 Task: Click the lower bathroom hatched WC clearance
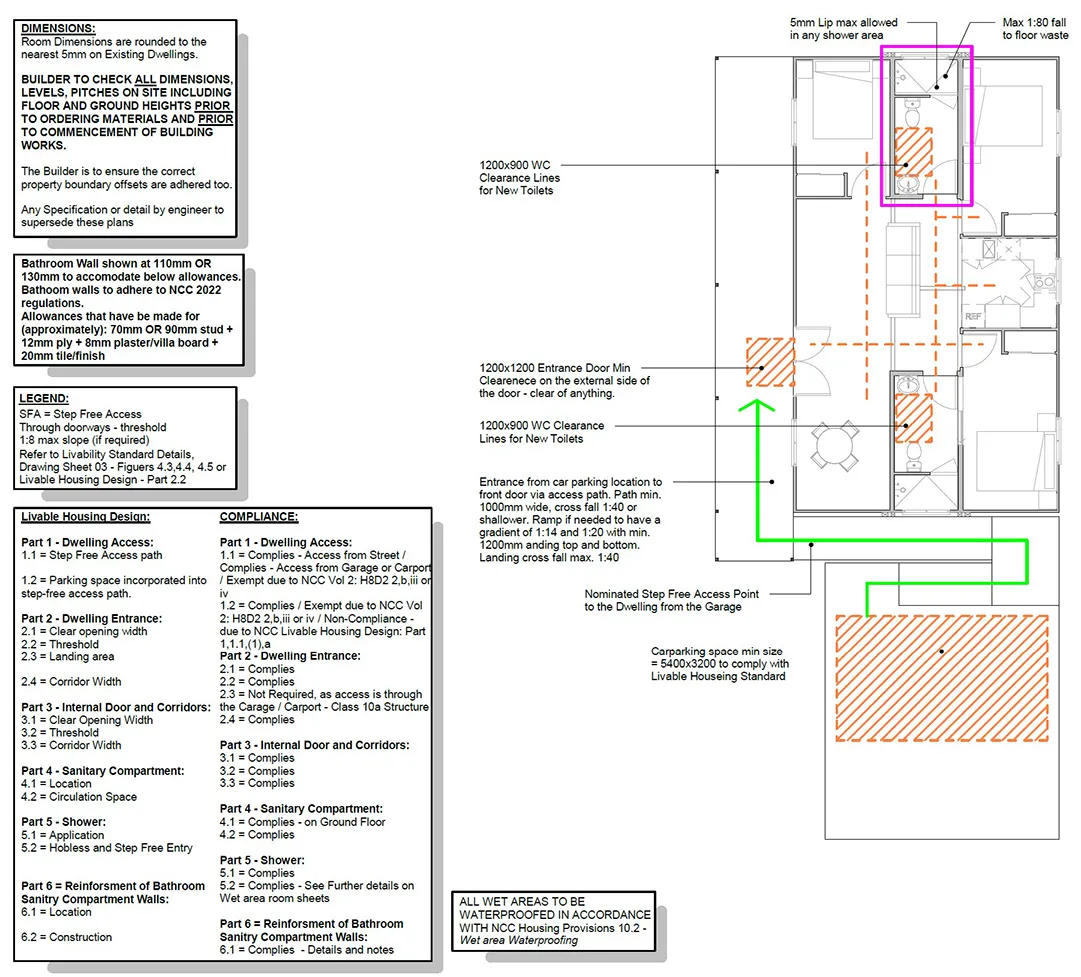tap(912, 417)
